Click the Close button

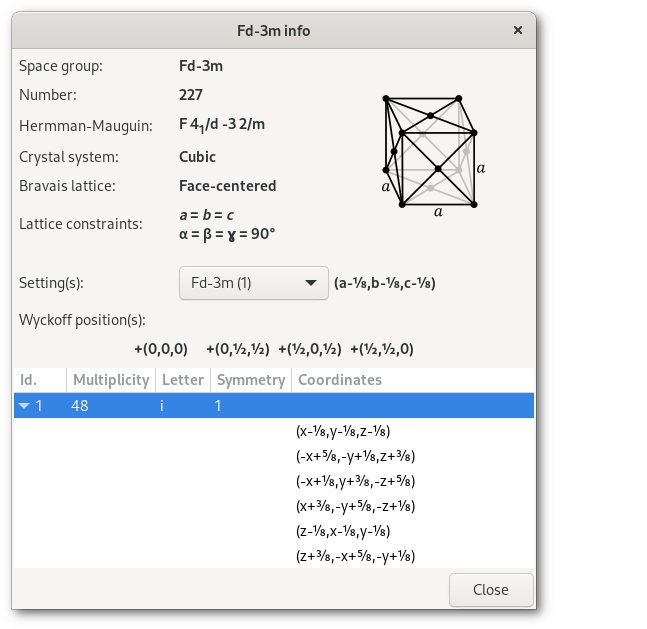[490, 589]
